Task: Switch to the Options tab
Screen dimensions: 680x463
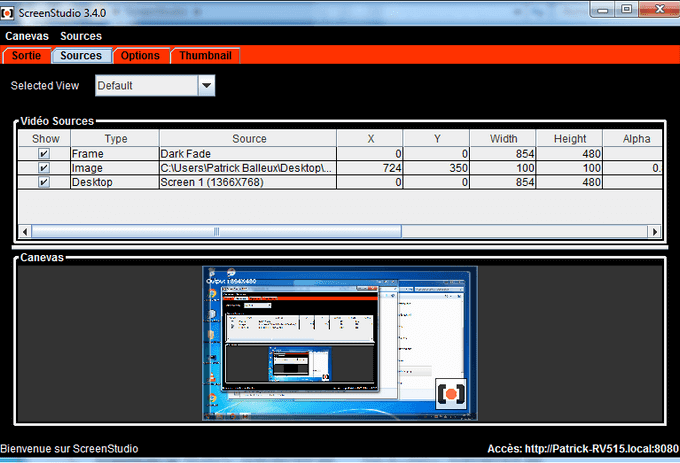Action: pos(141,56)
